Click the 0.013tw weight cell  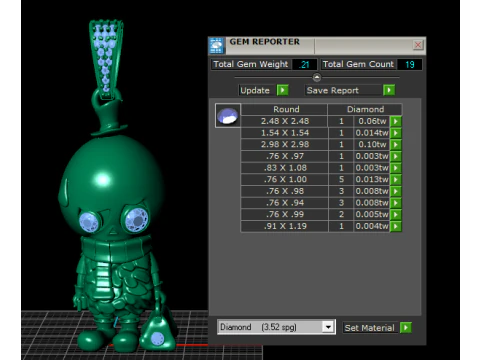point(372,180)
